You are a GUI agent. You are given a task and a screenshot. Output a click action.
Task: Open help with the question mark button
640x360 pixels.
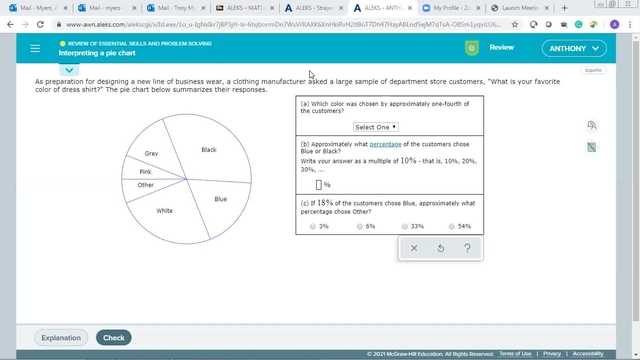pyautogui.click(x=467, y=248)
